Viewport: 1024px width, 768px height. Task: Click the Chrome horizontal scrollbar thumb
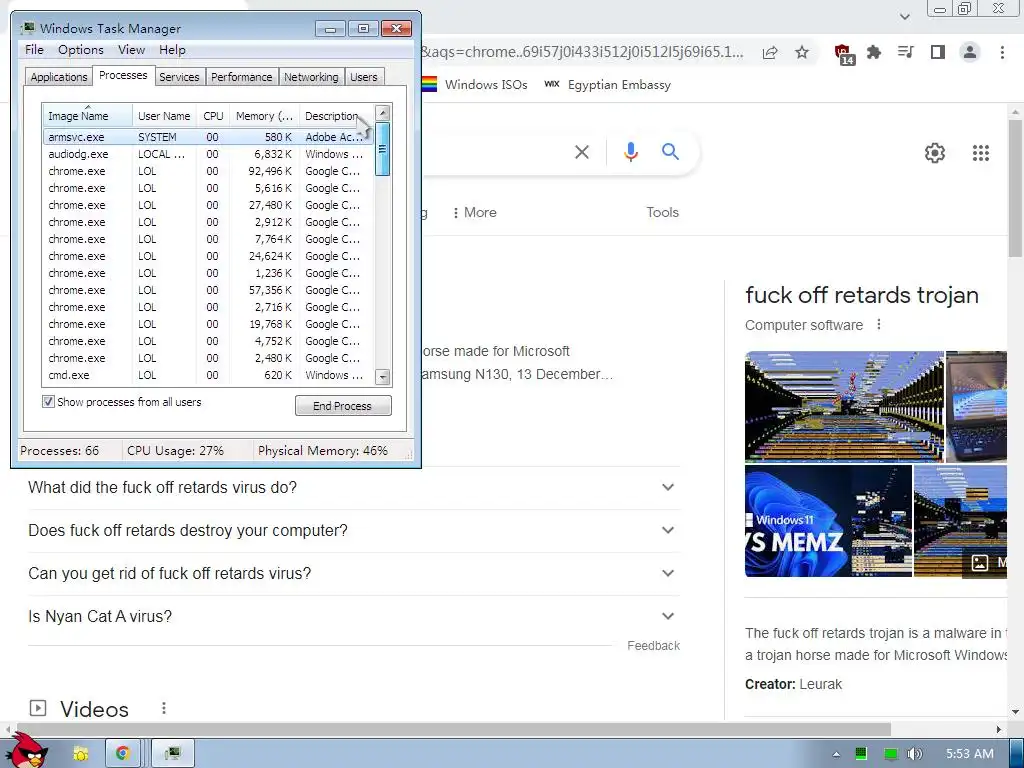point(452,729)
